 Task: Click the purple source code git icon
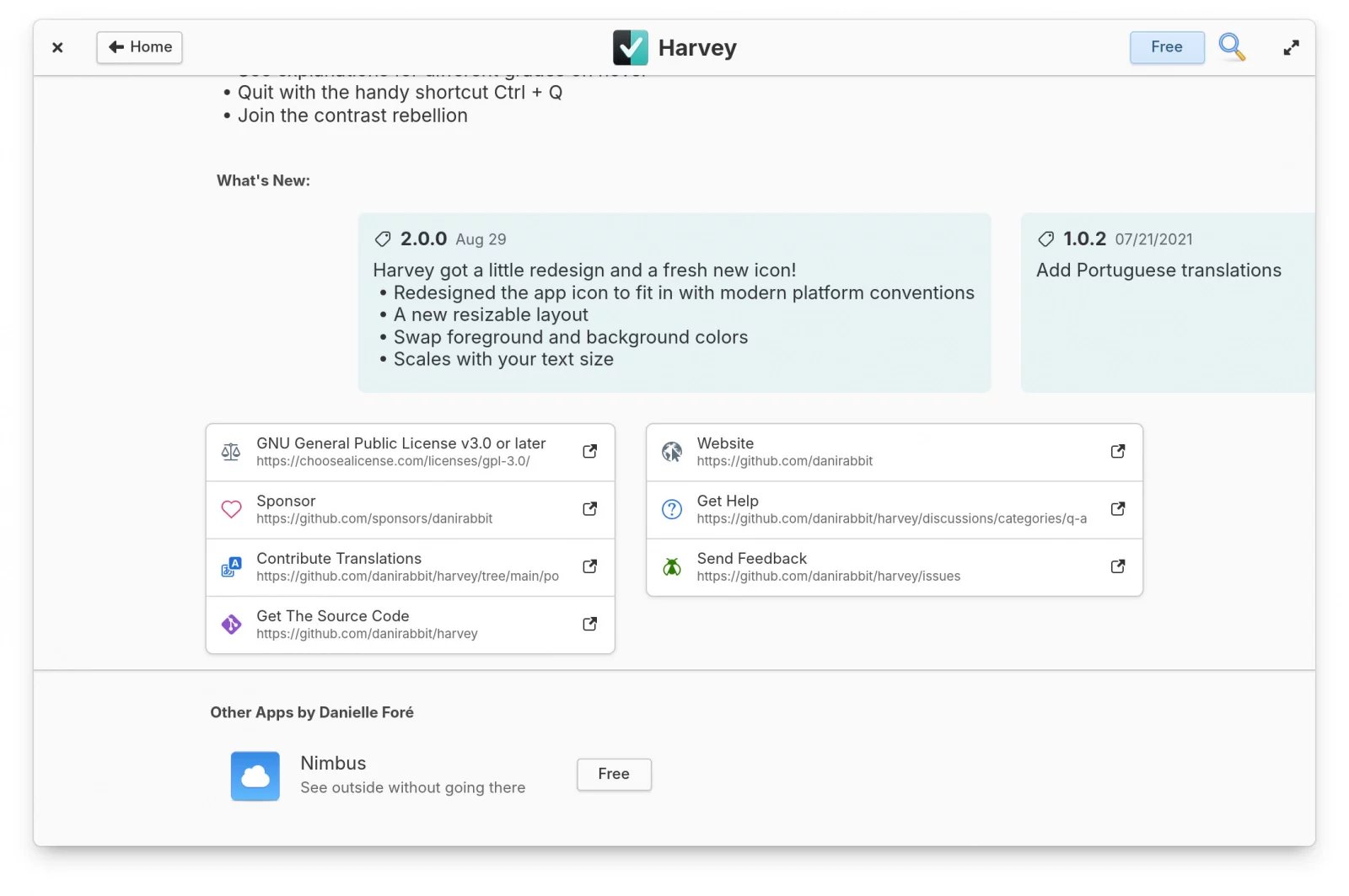231,625
